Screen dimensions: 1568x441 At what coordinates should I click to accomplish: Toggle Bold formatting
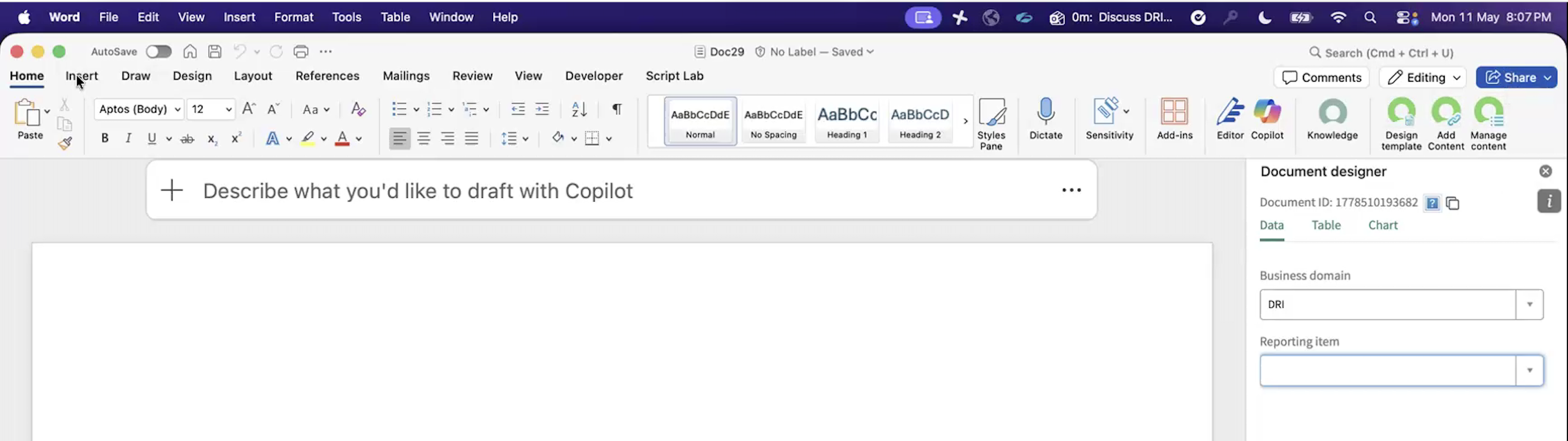click(x=105, y=138)
